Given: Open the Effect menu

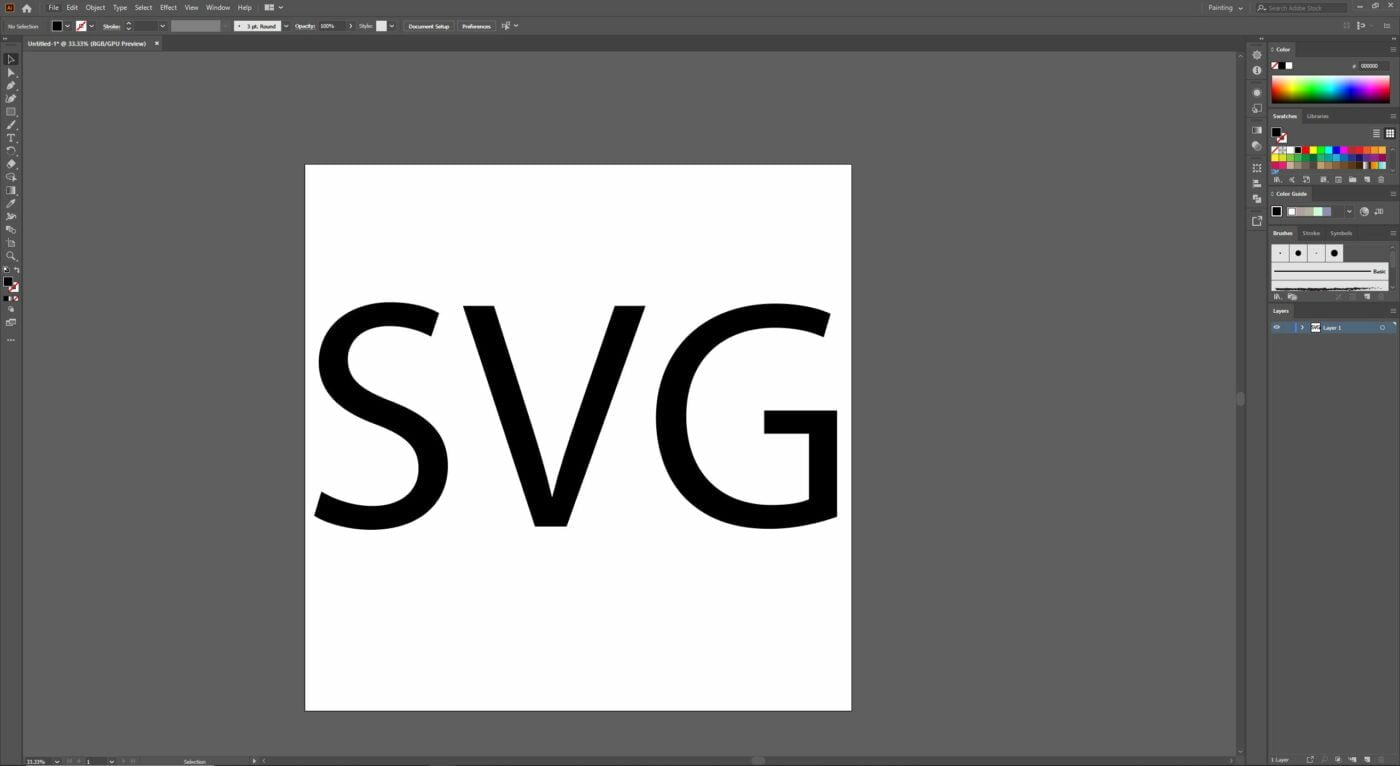Looking at the screenshot, I should coord(168,7).
